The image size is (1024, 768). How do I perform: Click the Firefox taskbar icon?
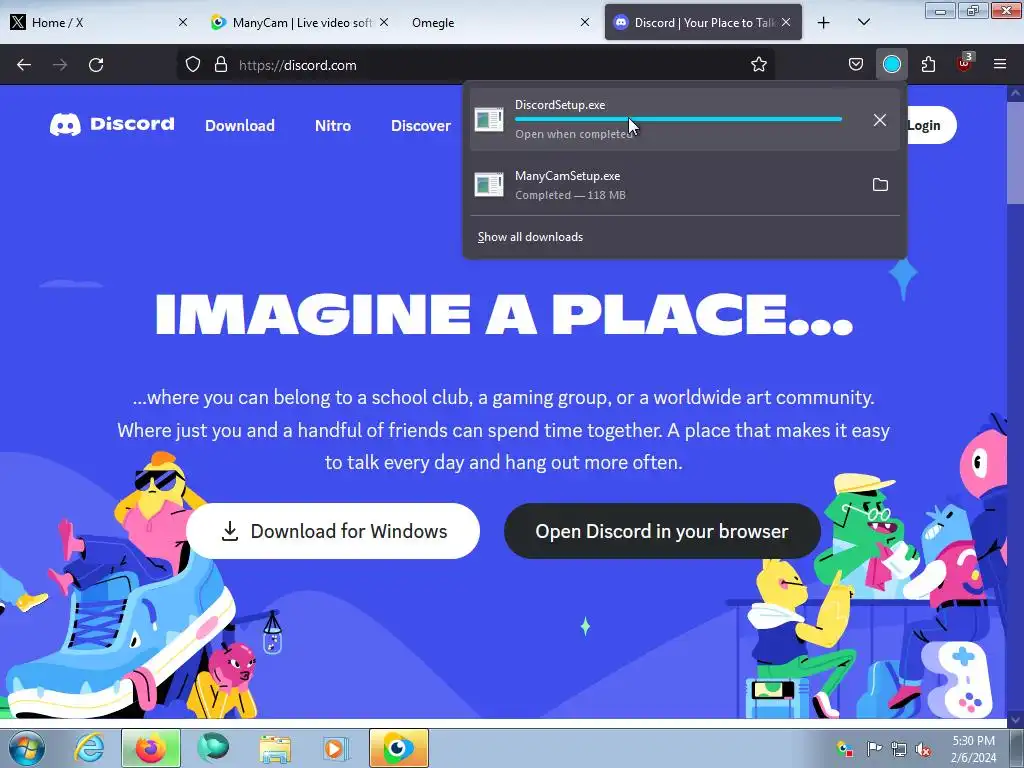(x=150, y=748)
